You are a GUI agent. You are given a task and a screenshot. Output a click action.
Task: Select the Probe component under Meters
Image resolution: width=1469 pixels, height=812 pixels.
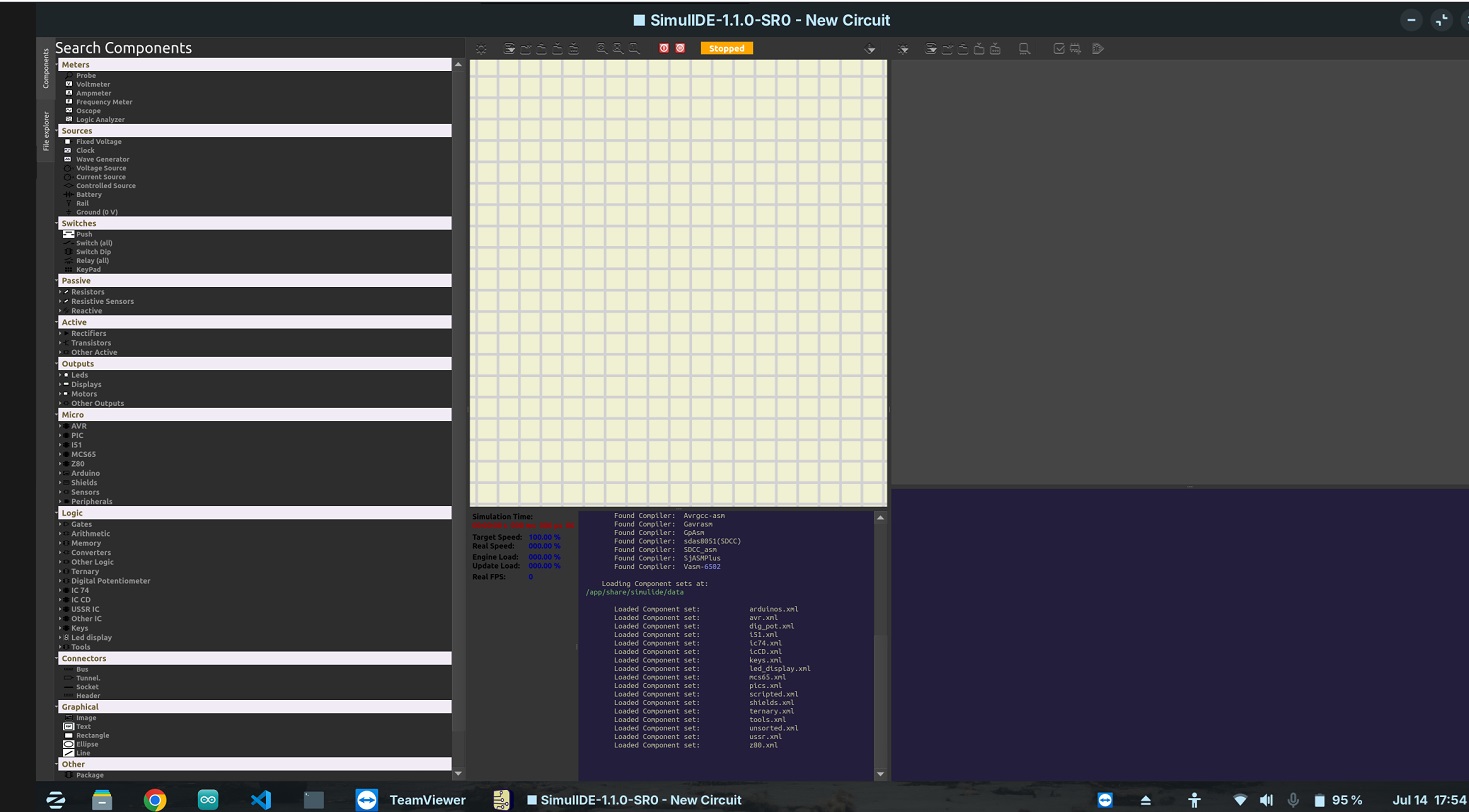pos(86,75)
